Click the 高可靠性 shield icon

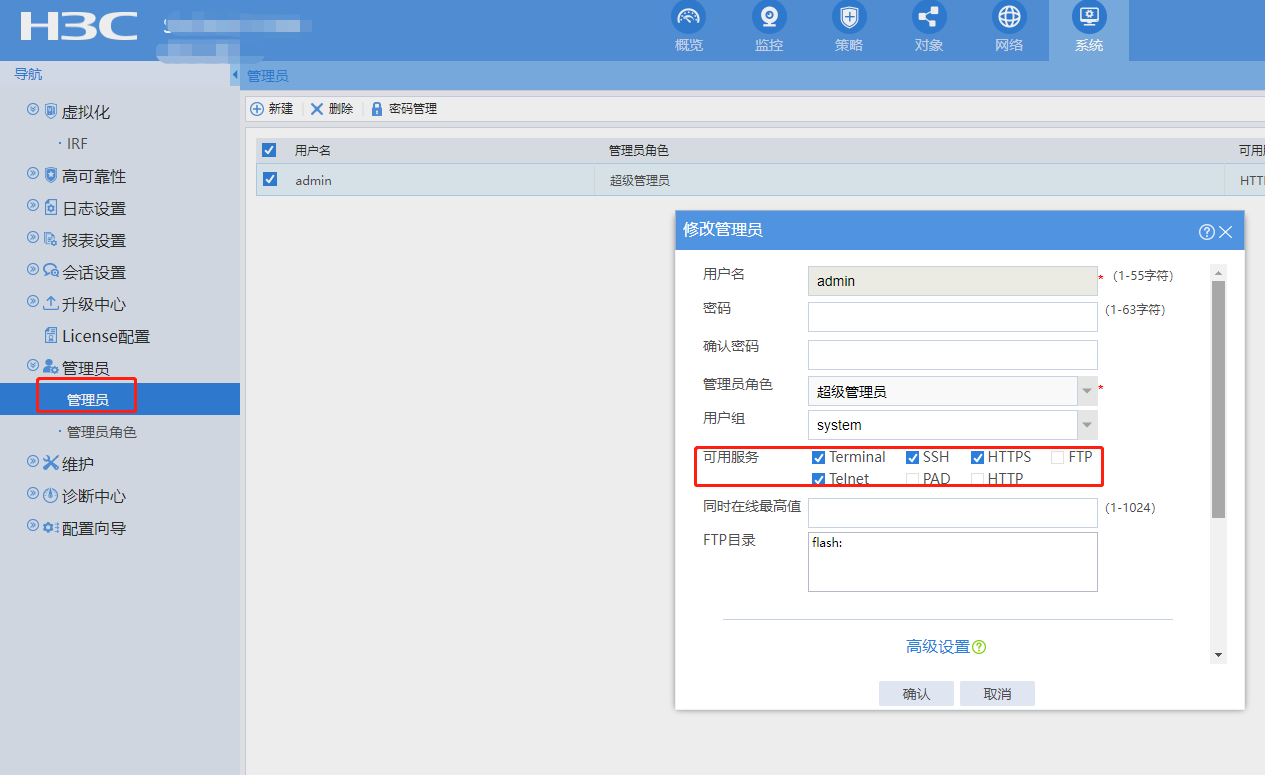point(51,175)
